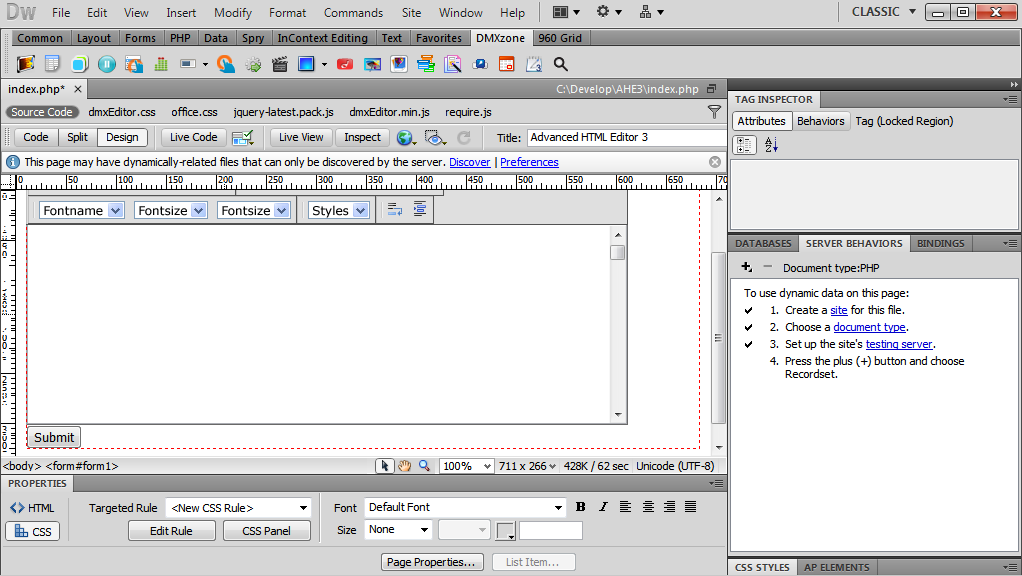This screenshot has width=1022, height=576.
Task: Switch to Split view
Action: tap(77, 137)
